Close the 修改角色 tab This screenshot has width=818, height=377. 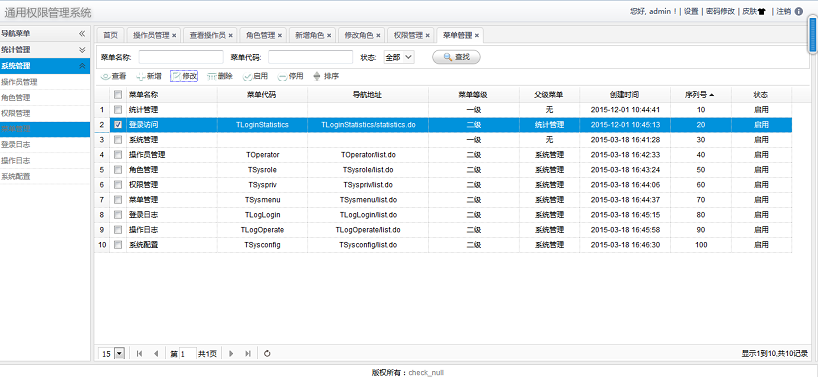(378, 35)
